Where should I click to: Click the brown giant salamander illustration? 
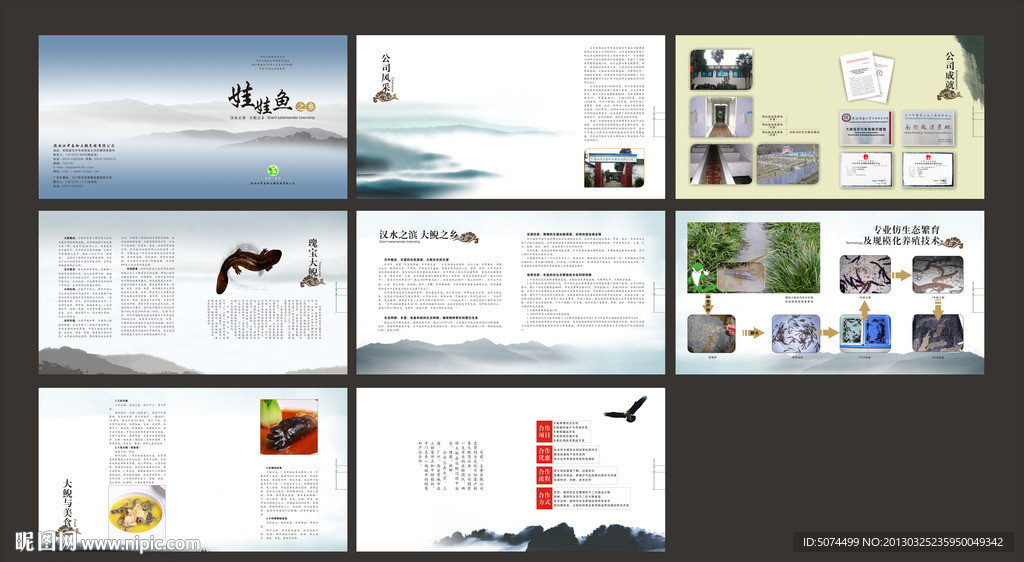[248, 269]
